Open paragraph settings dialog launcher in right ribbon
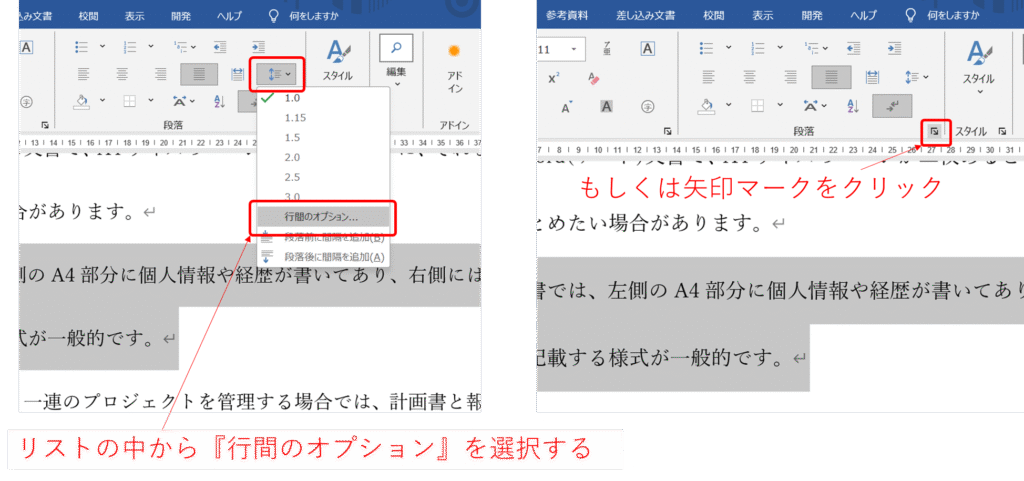 [935, 131]
